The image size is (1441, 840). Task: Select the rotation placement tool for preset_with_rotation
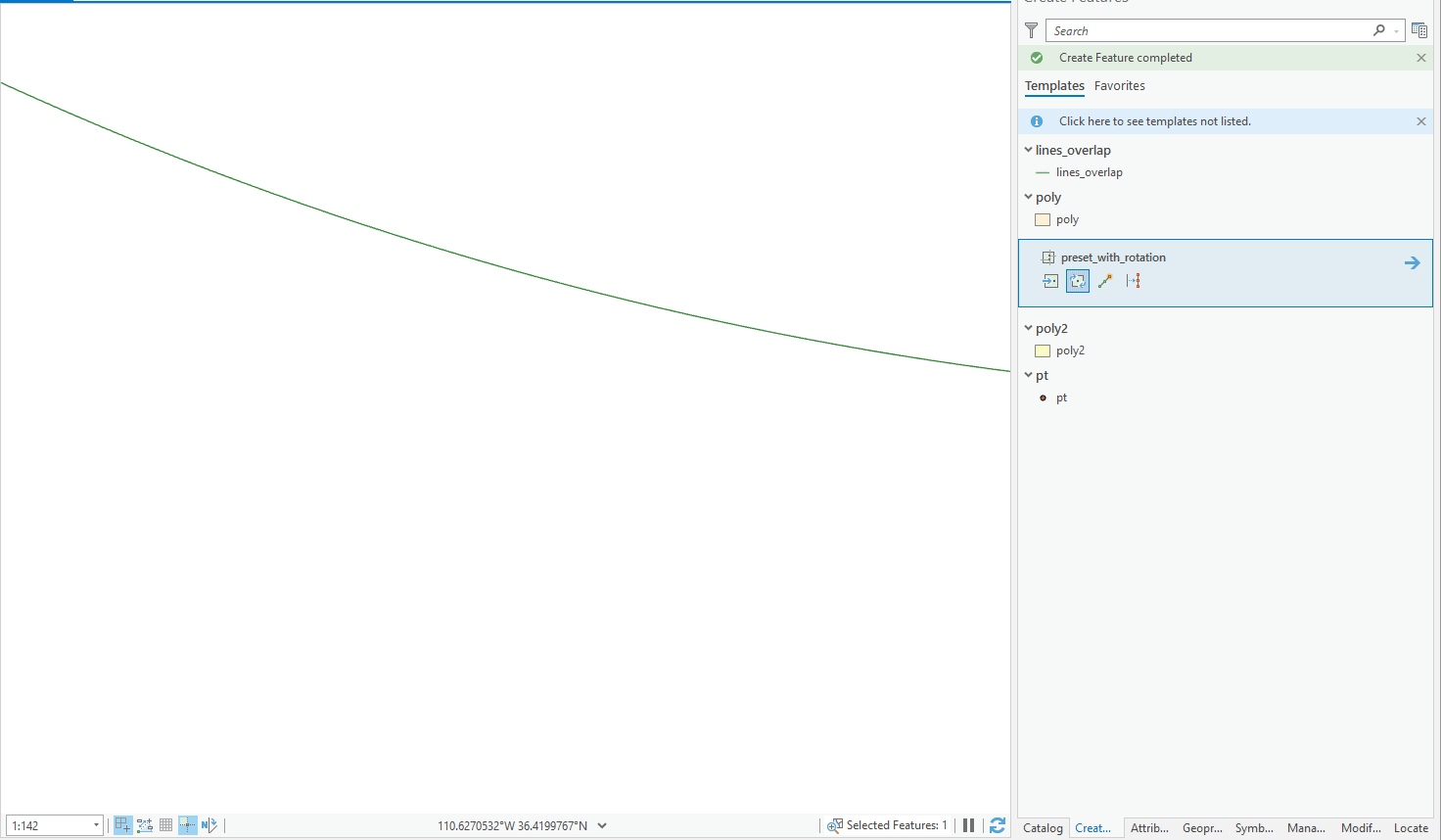click(1078, 281)
